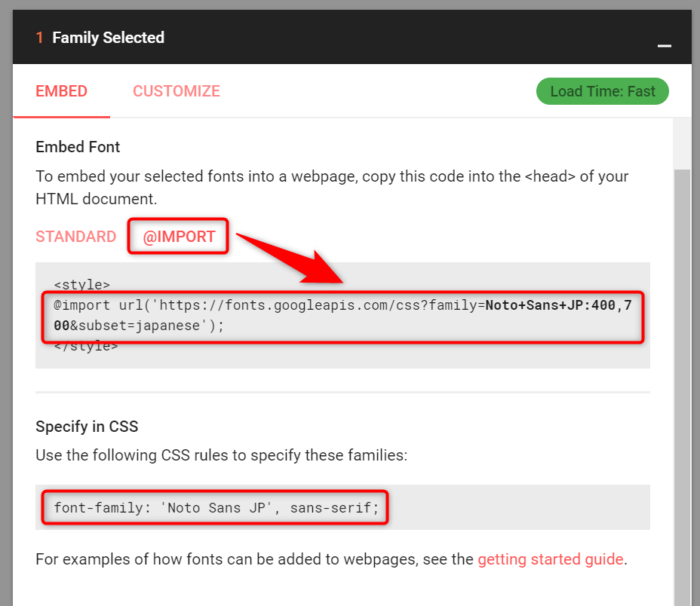Select the @IMPORT embed option

(179, 237)
